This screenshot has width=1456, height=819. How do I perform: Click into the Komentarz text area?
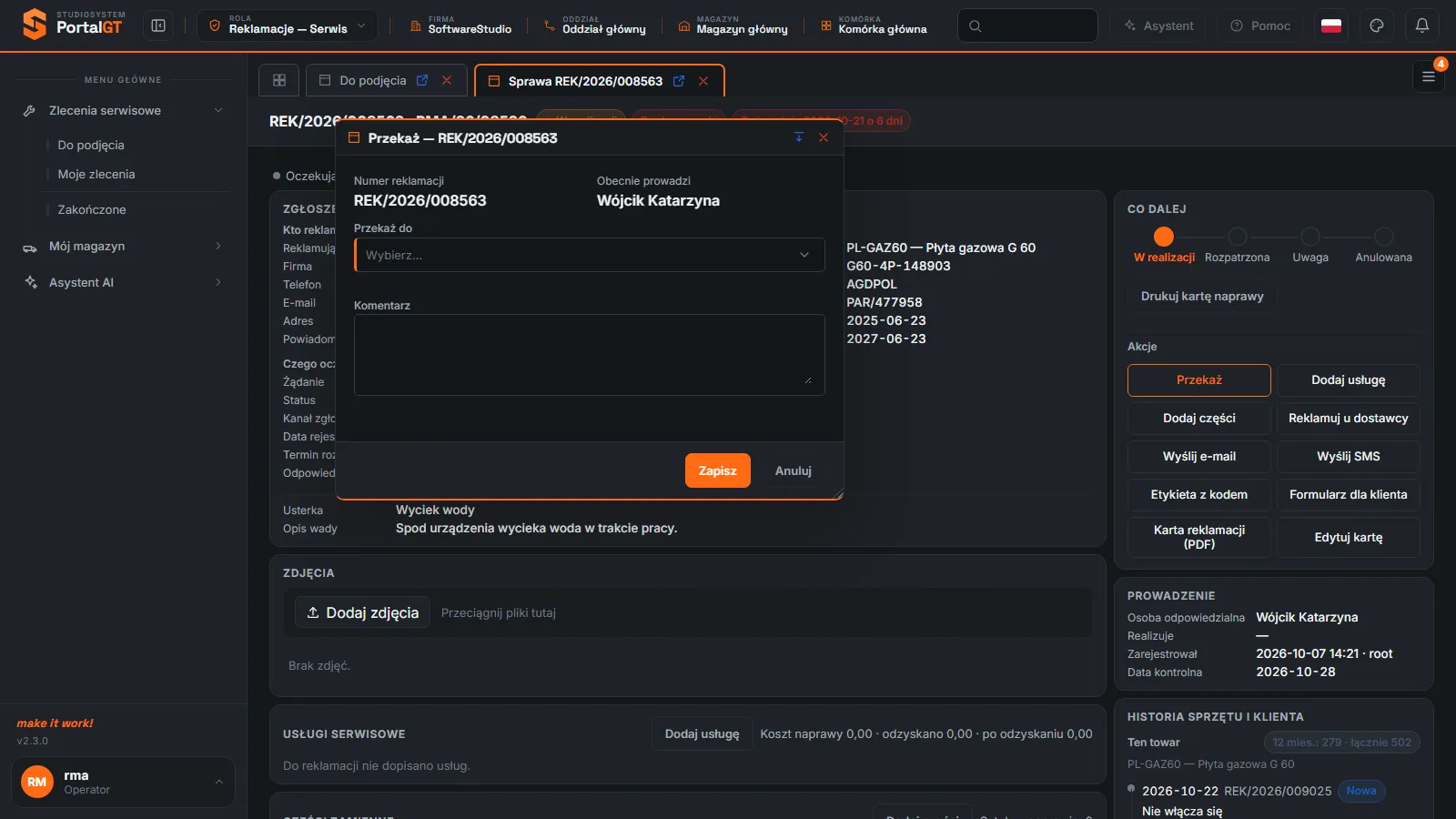click(x=590, y=355)
